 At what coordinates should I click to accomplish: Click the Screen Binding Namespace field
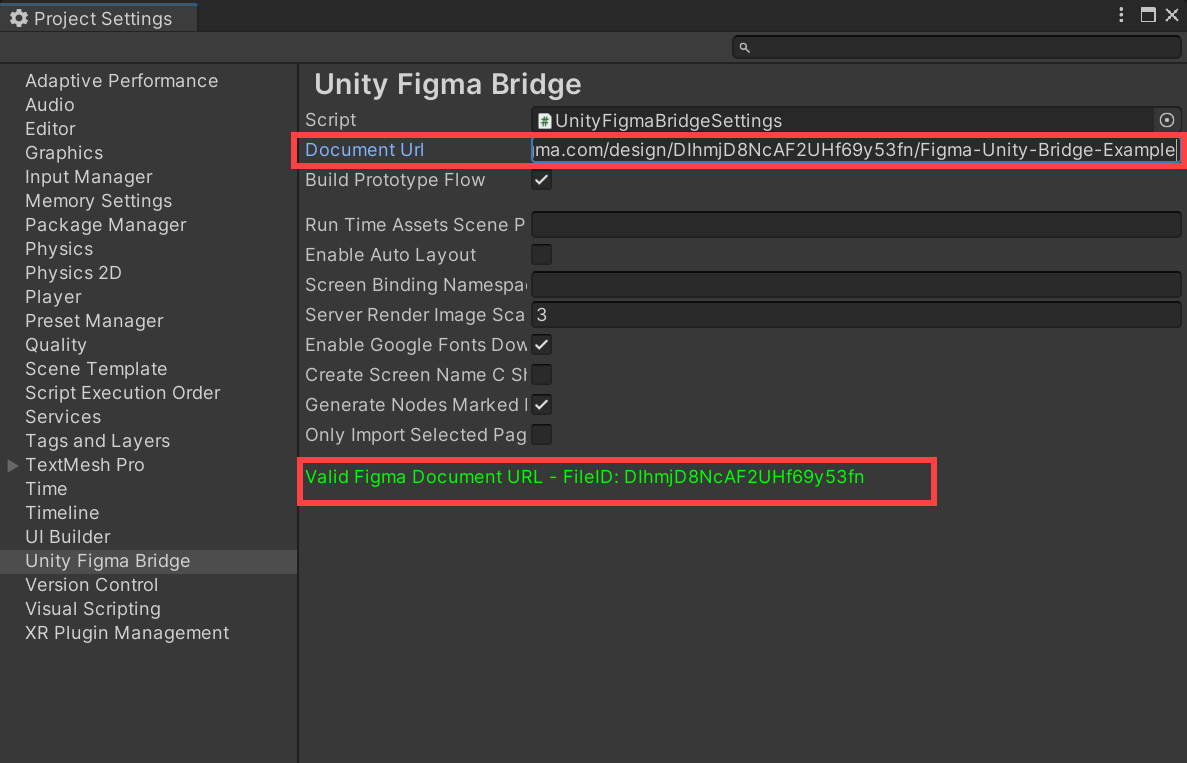[x=856, y=285]
